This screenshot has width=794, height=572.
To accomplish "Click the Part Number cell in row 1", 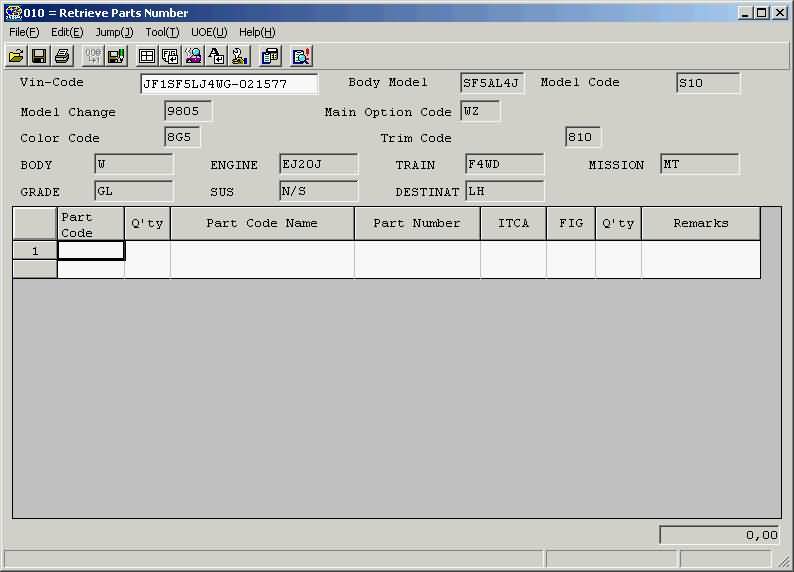I will pyautogui.click(x=417, y=251).
